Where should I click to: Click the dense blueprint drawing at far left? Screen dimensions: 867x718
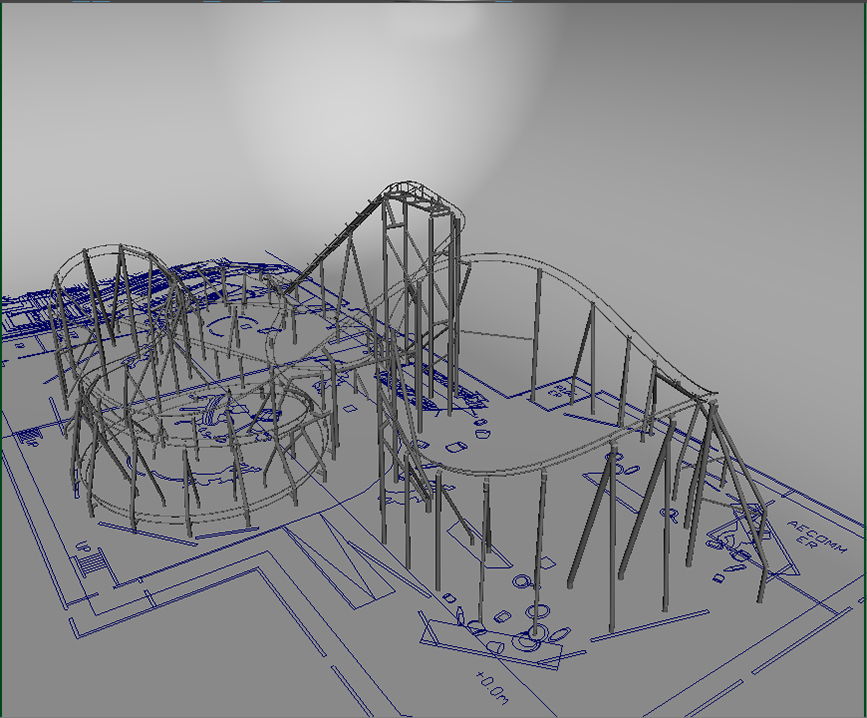[x=30, y=315]
